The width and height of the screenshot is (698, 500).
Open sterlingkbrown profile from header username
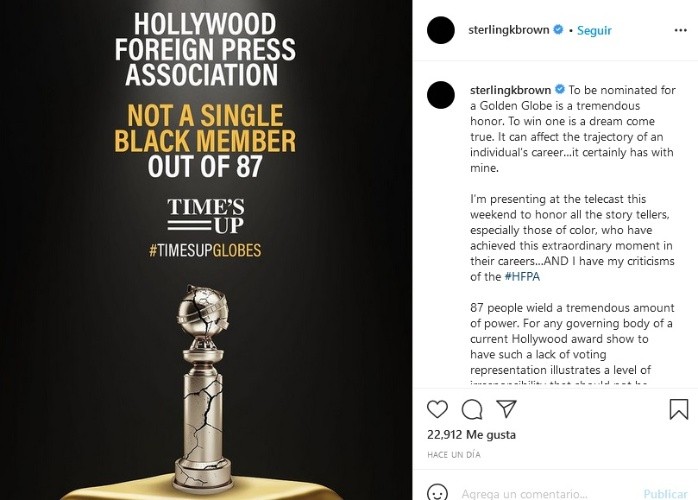[508, 30]
